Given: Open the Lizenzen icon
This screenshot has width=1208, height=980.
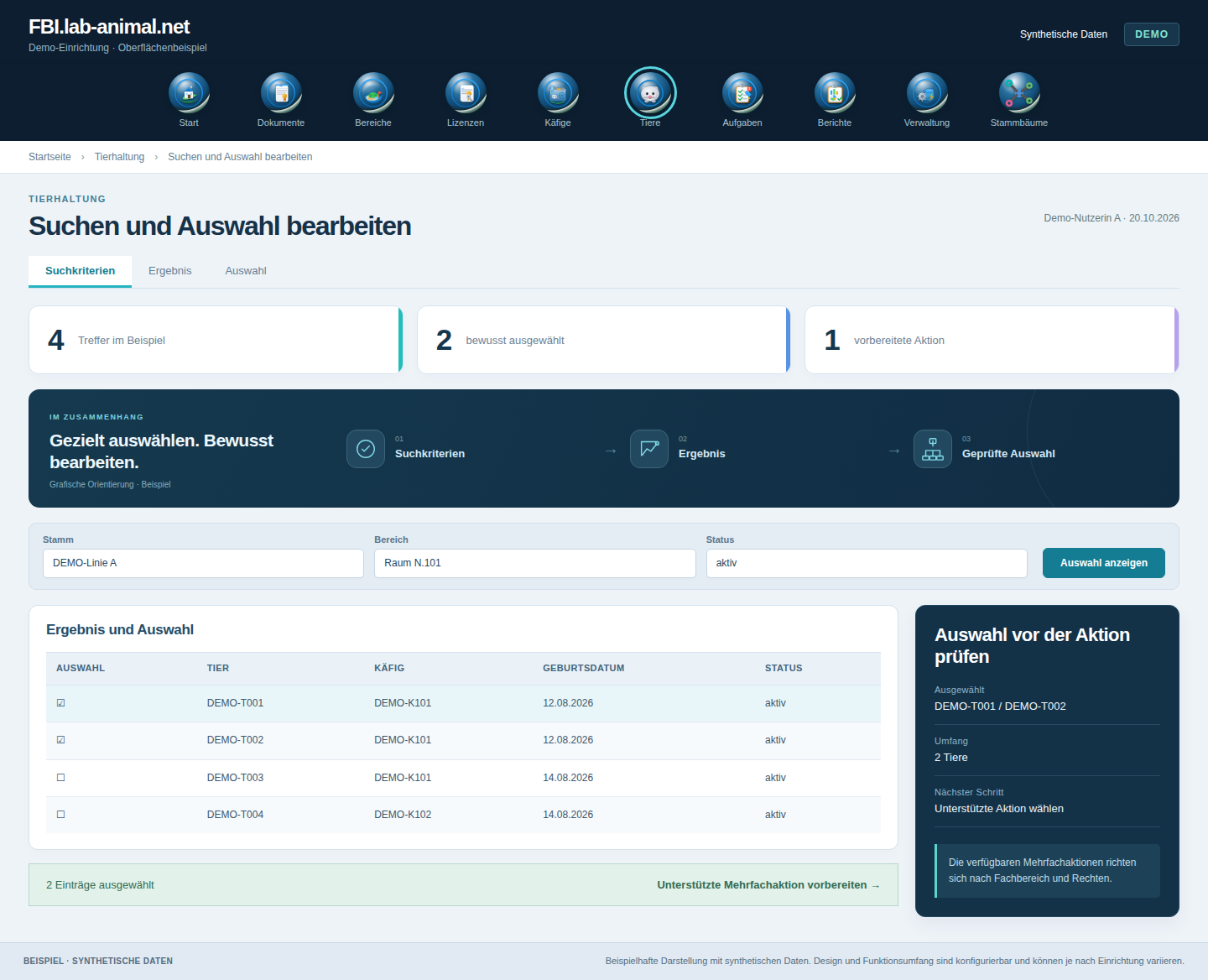Looking at the screenshot, I should 466,93.
